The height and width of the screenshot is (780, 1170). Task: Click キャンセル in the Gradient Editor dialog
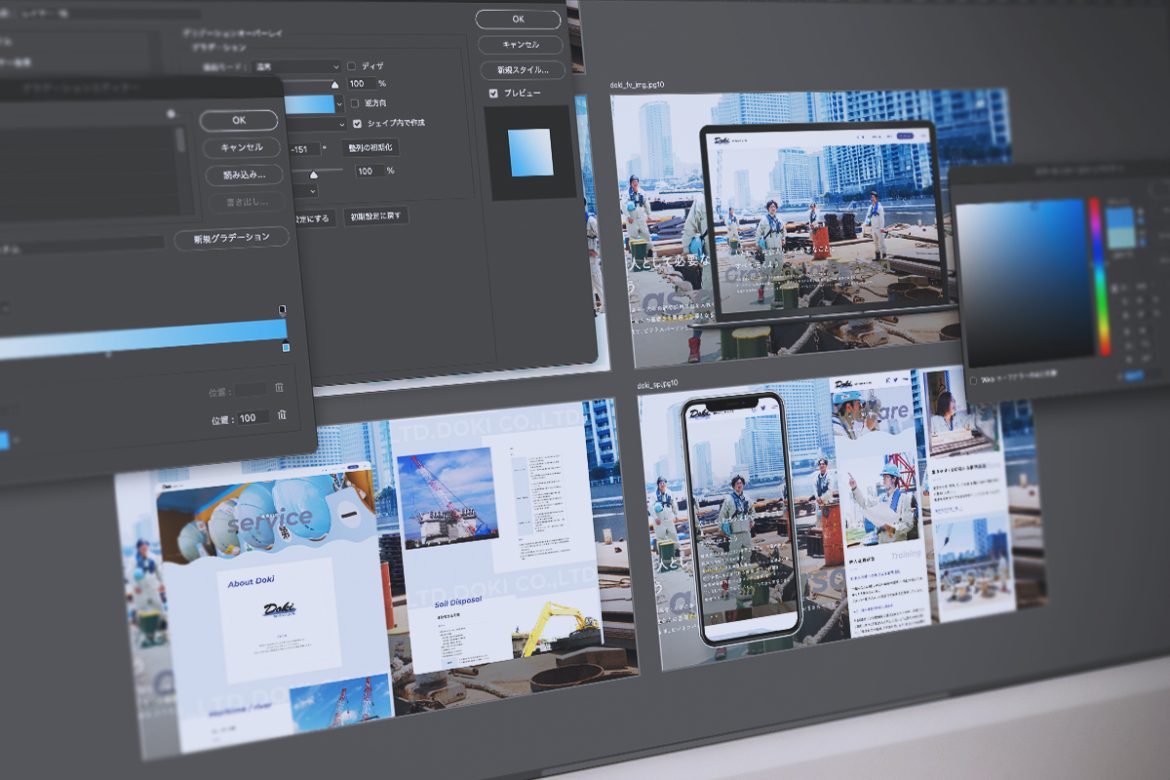(242, 148)
